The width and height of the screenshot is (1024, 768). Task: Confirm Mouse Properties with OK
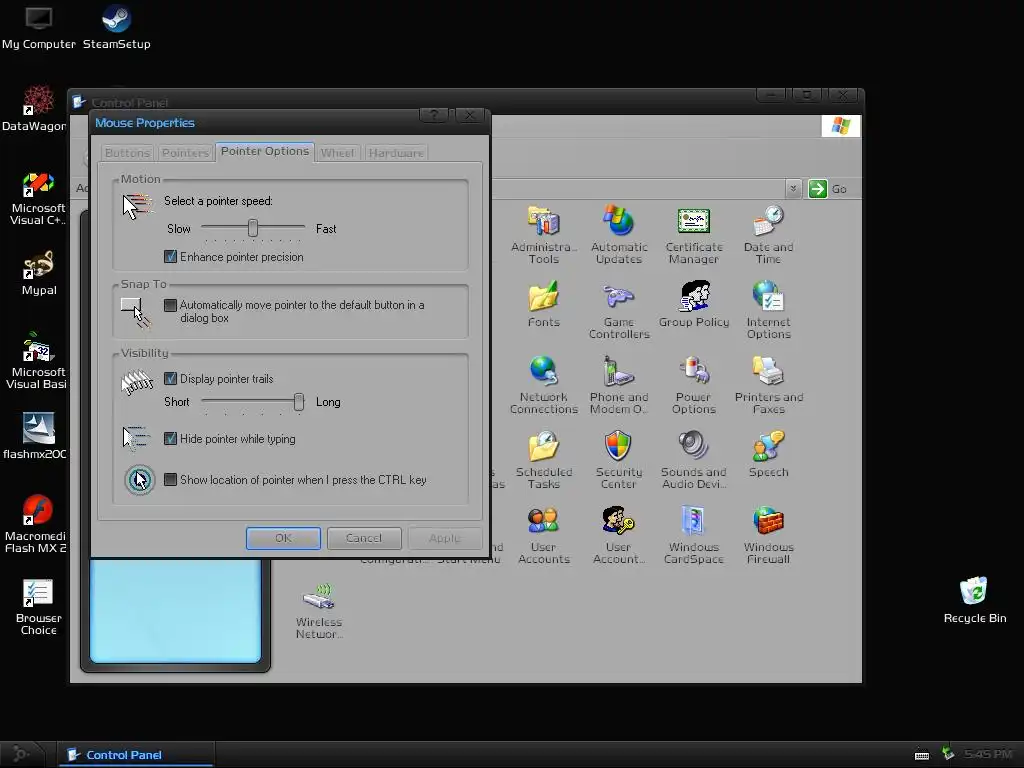283,538
